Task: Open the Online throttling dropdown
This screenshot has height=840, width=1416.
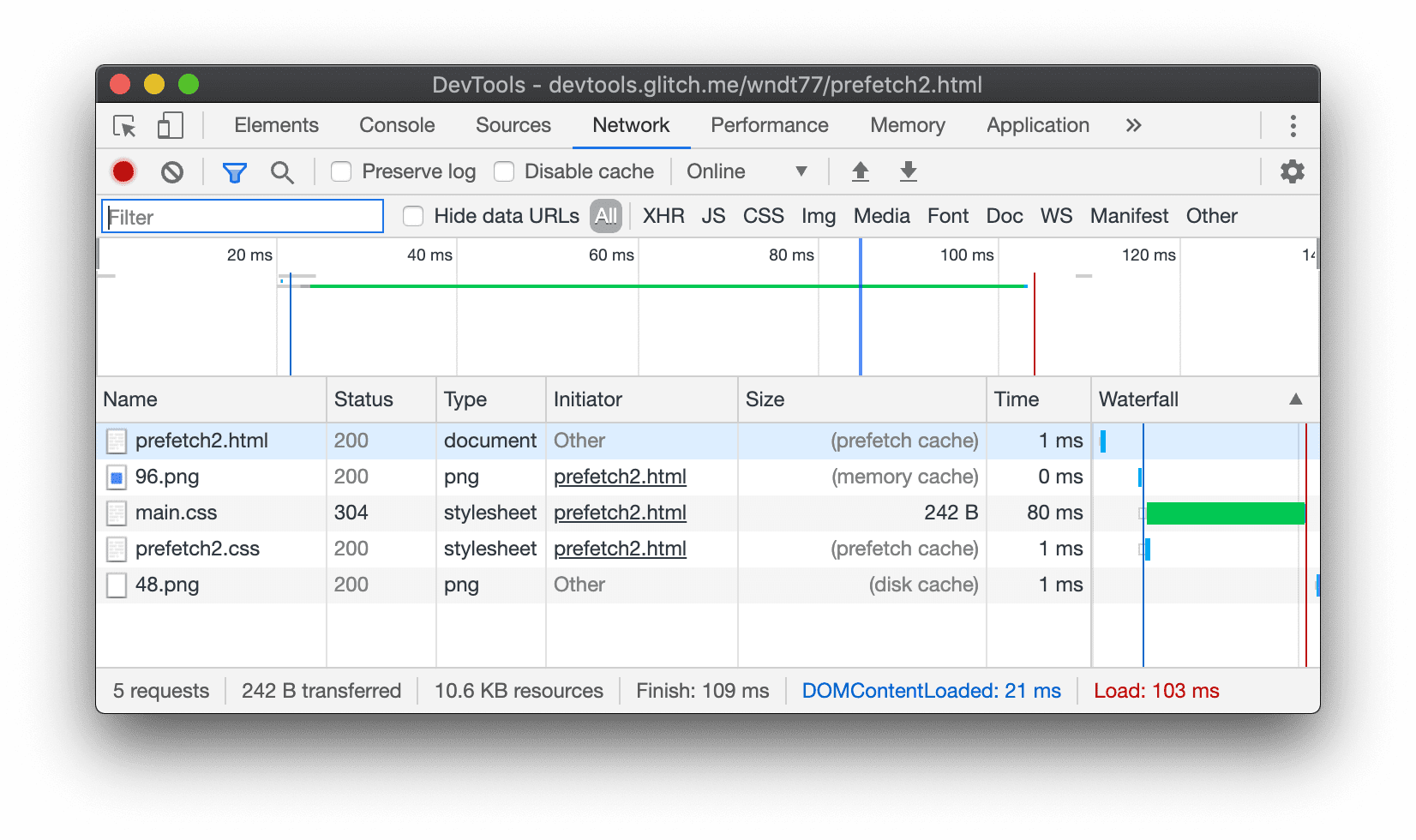Action: (746, 171)
